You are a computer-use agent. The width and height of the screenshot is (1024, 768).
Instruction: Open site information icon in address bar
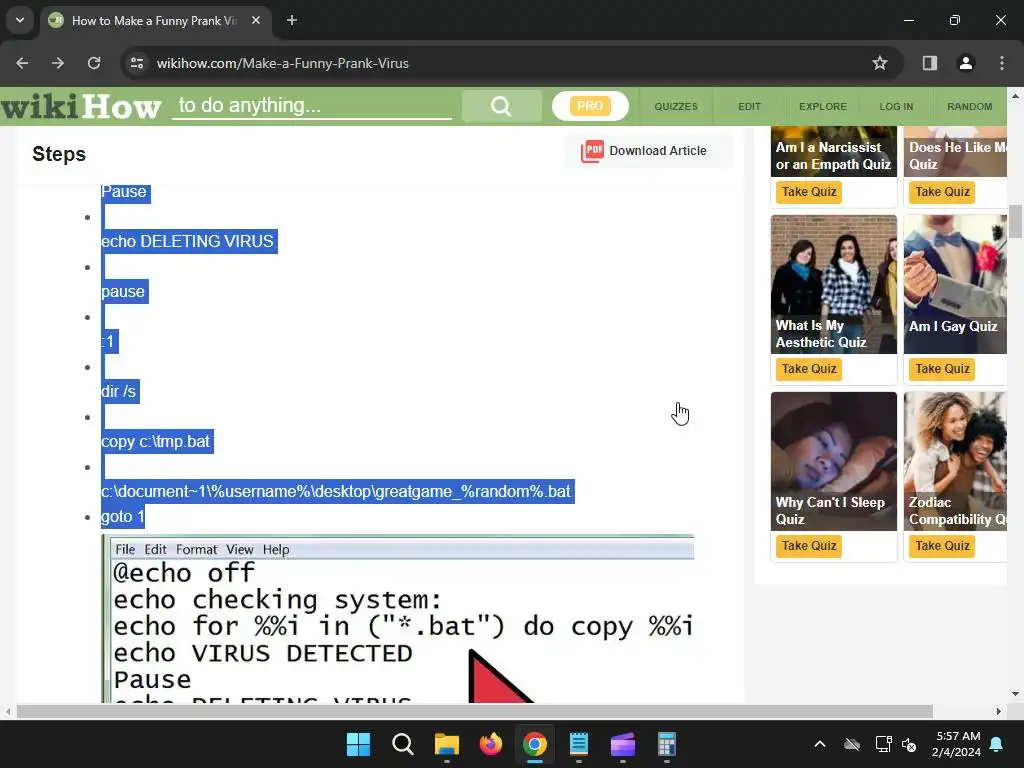(137, 63)
